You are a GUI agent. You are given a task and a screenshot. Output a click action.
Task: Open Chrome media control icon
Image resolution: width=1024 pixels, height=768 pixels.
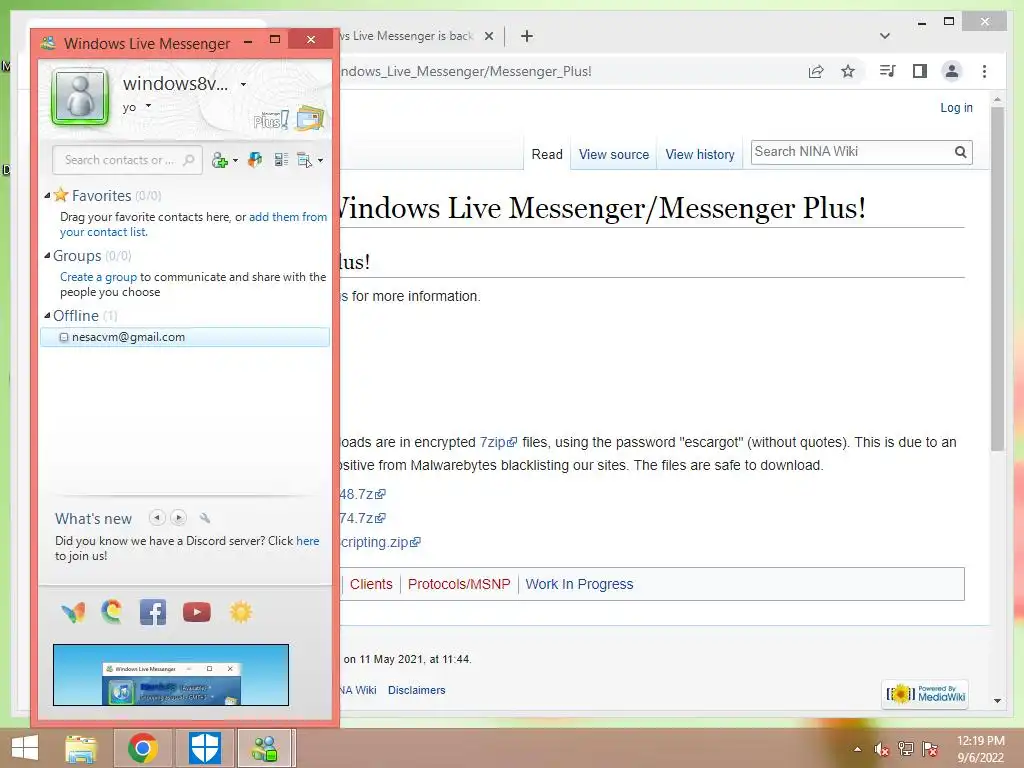coord(887,71)
